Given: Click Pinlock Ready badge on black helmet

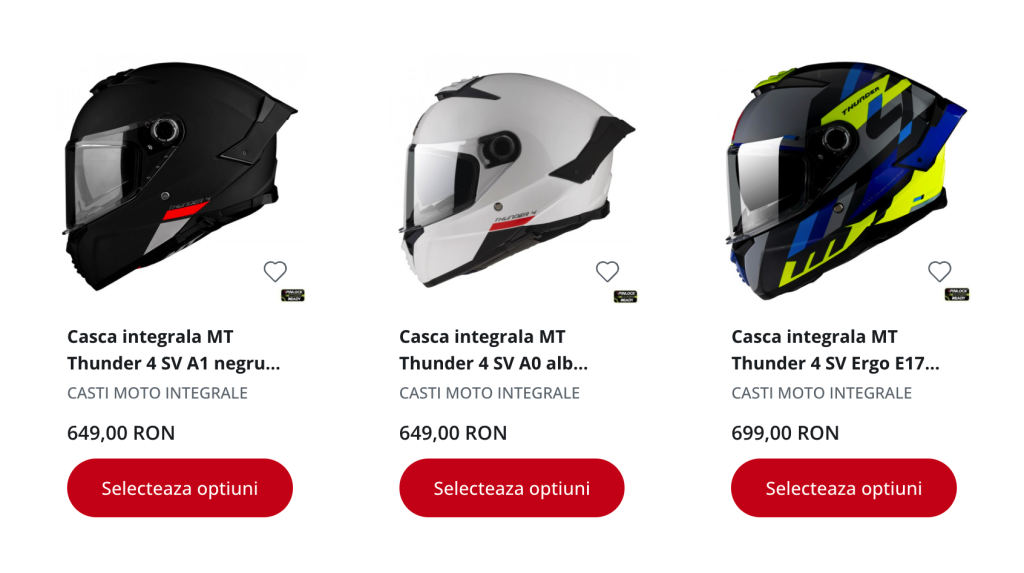Looking at the screenshot, I should [x=293, y=295].
